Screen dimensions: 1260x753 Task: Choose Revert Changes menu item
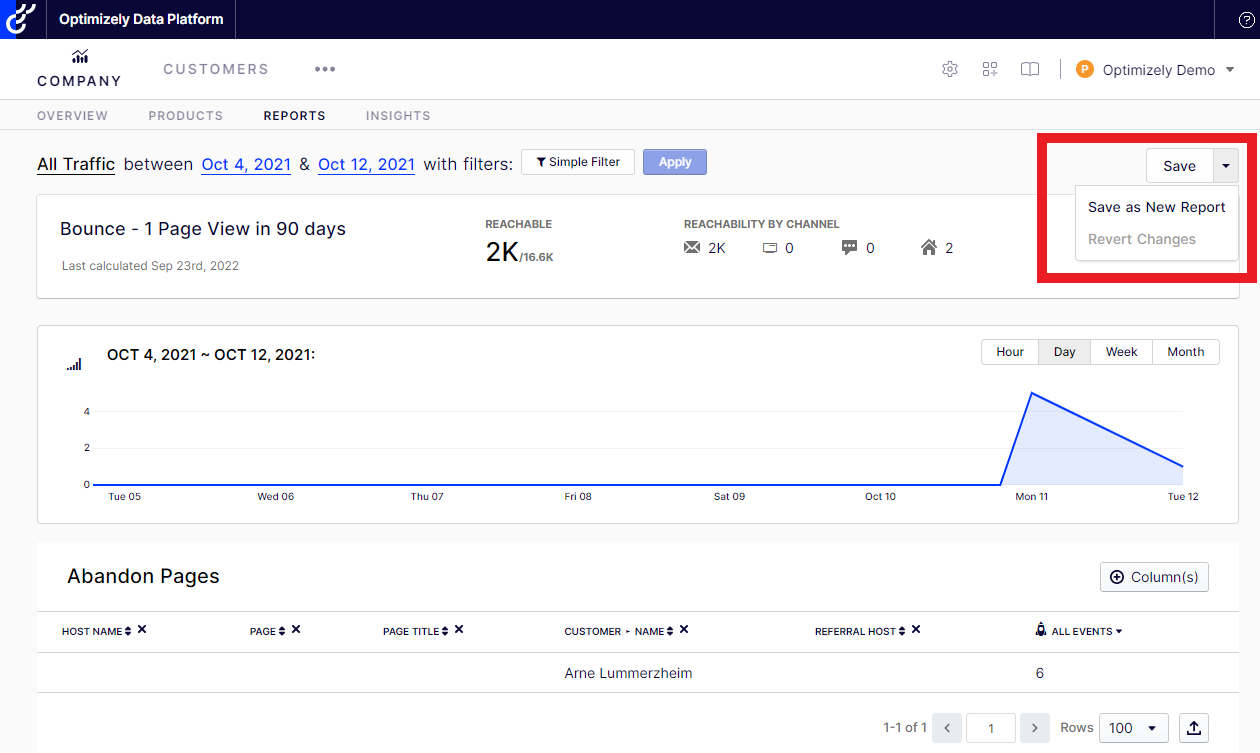[1142, 239]
